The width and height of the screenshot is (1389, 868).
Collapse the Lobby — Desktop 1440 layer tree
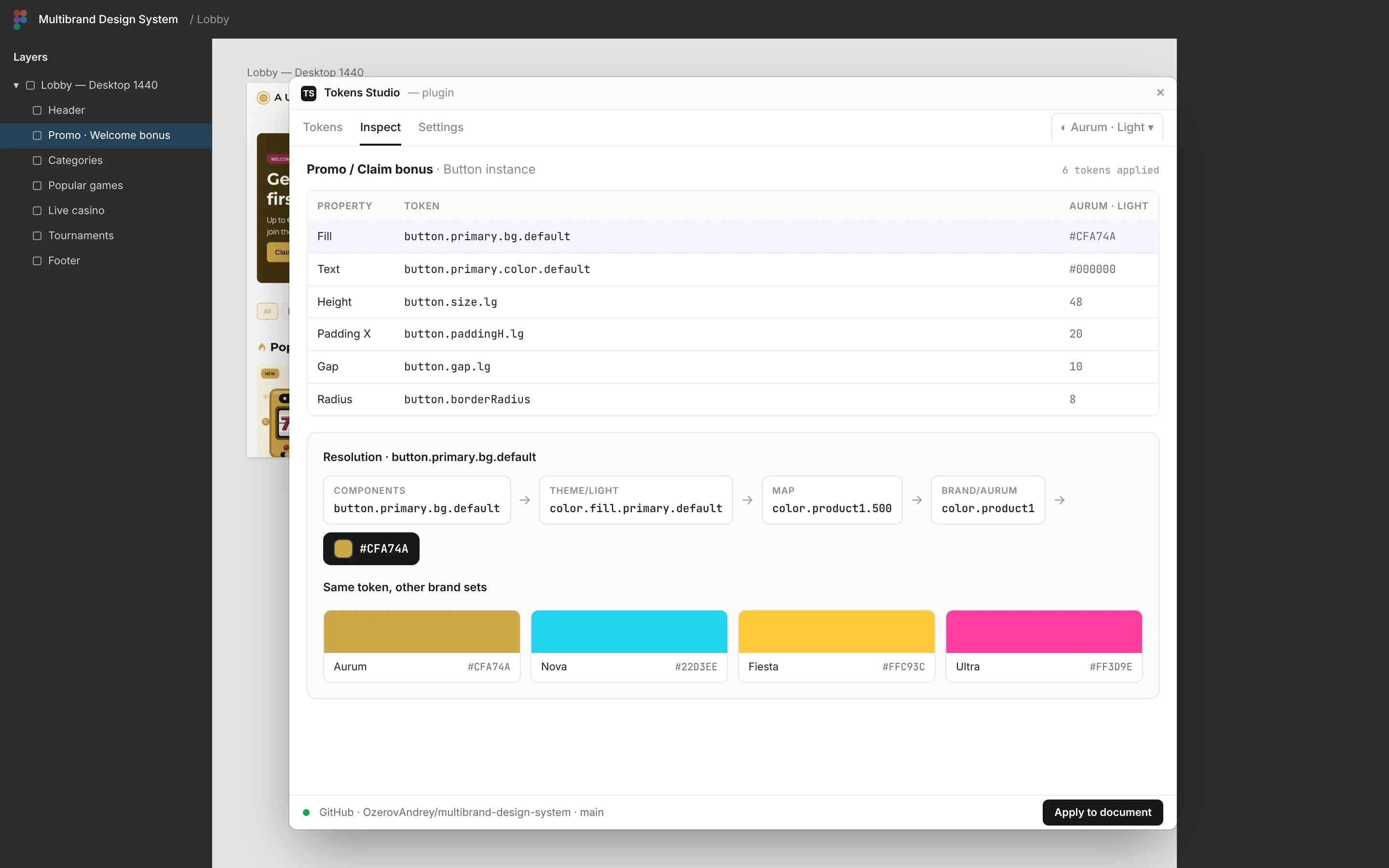pos(16,85)
